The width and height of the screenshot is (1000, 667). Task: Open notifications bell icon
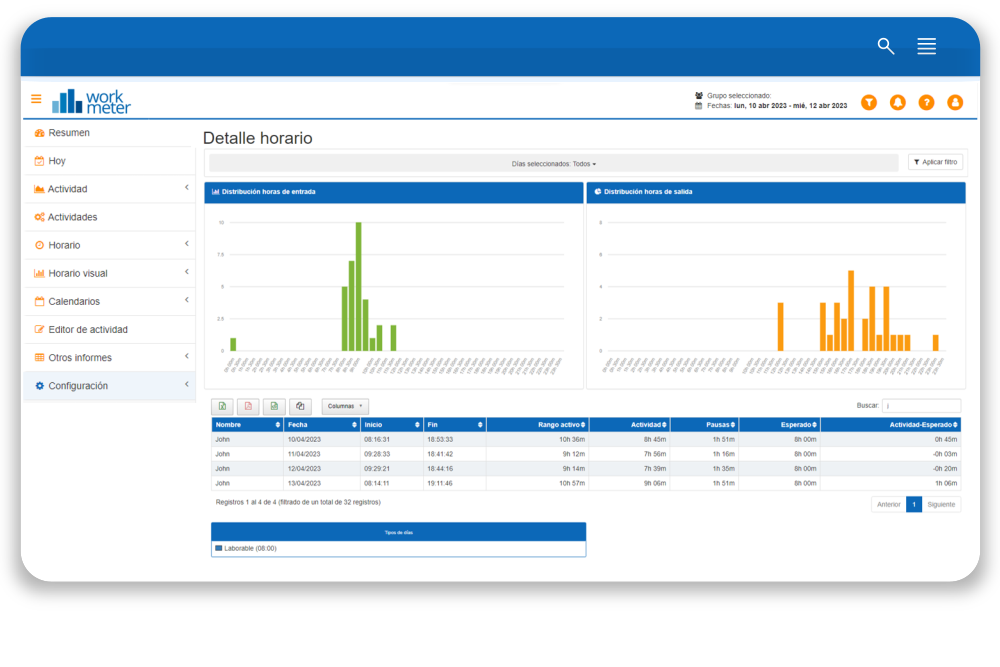[x=897, y=102]
